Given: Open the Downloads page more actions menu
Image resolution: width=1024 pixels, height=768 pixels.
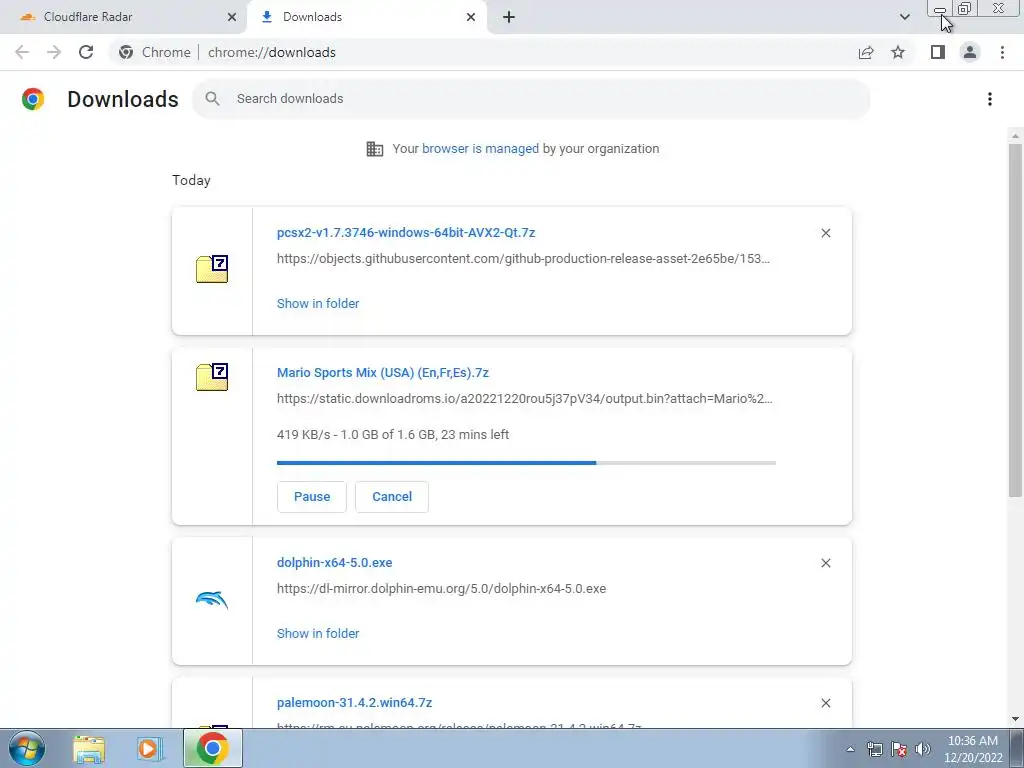Looking at the screenshot, I should [x=990, y=99].
